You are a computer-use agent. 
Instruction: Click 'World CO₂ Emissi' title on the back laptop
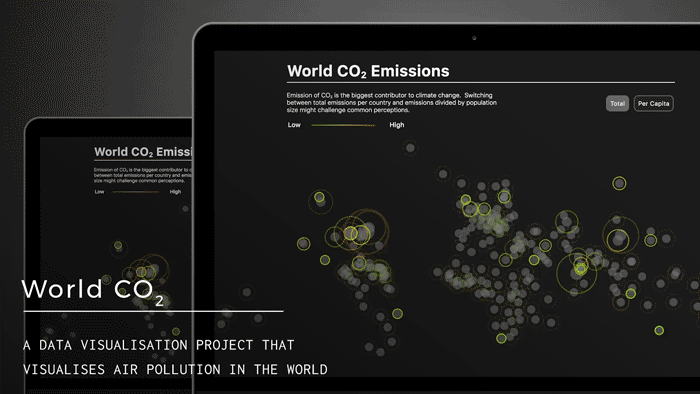click(x=143, y=152)
